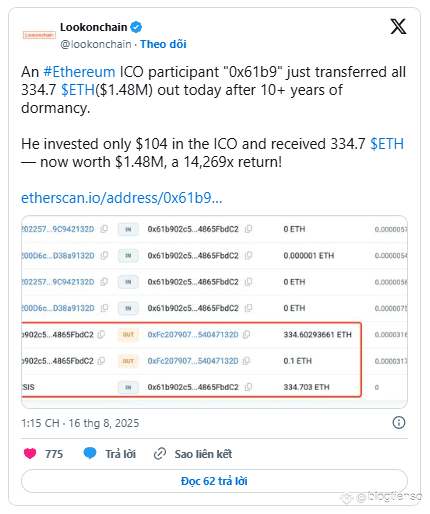This screenshot has width=430, height=514.
Task: Click the "Đọc 62 trả lời" button
Action: [x=214, y=481]
